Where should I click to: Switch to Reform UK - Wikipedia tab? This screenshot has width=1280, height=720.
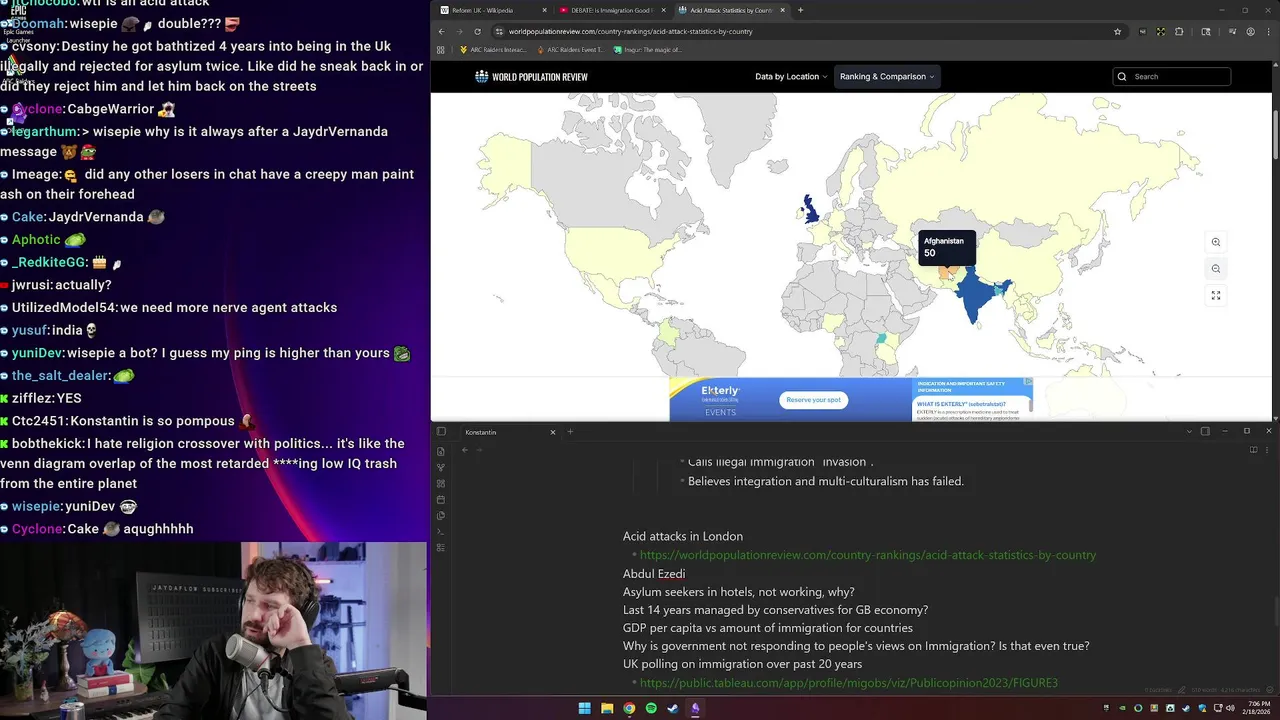[494, 10]
